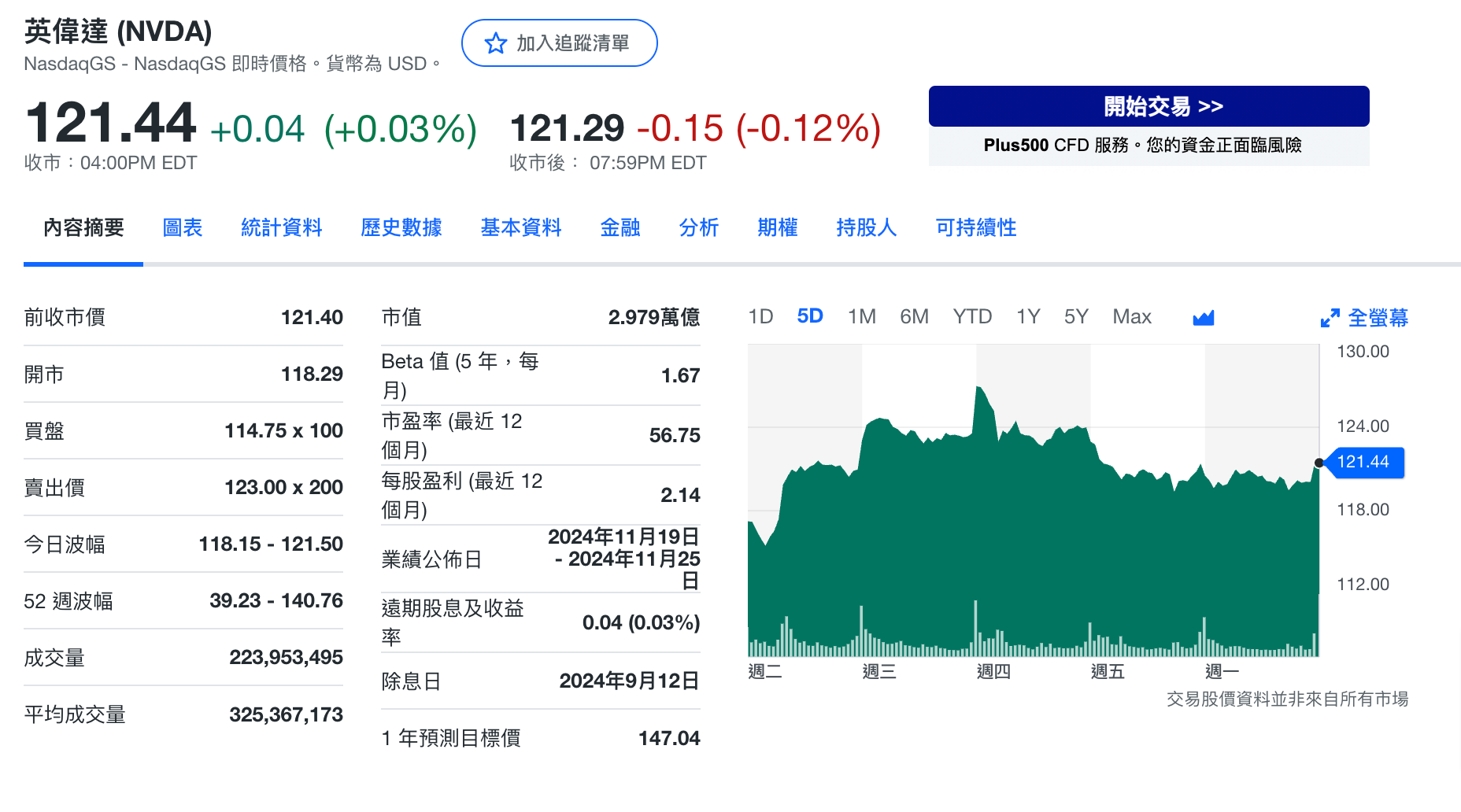Open the 圖表 tab
Screen dimensions: 1461x812
click(x=182, y=227)
